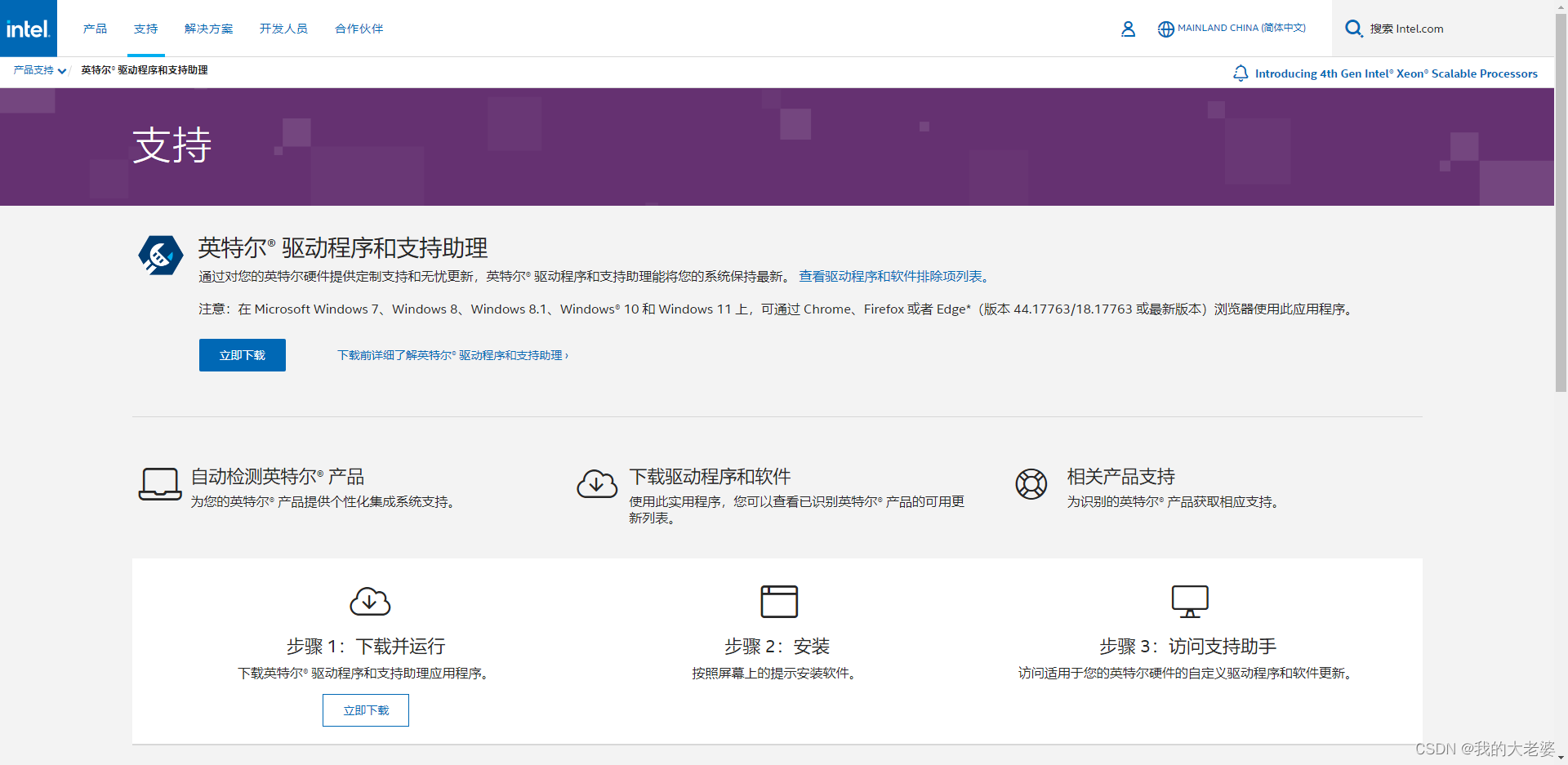Open the 合作伙伴 menu
Viewport: 1568px width, 765px height.
pos(359,29)
